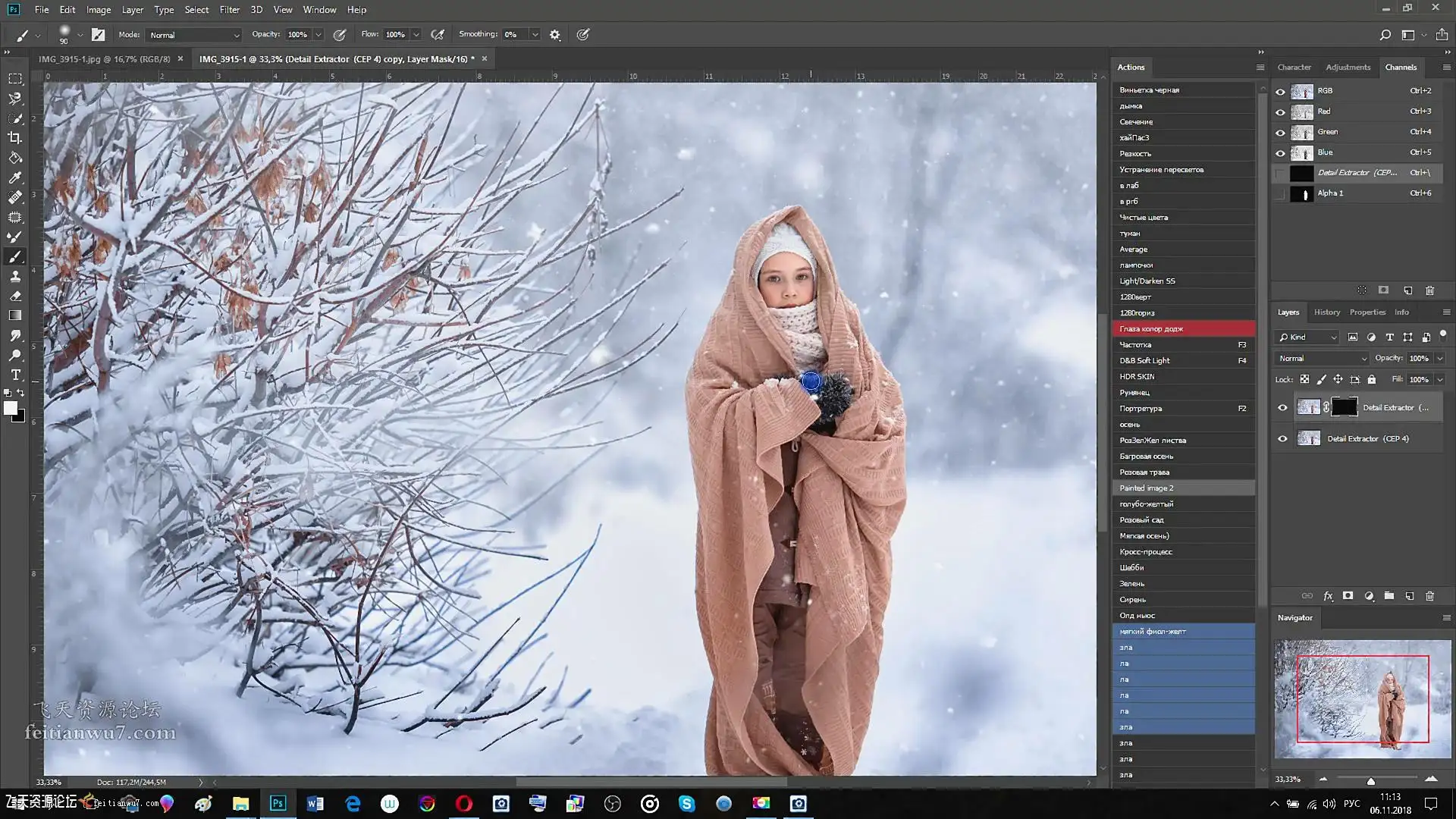Select the Gradient tool
Image resolution: width=1456 pixels, height=819 pixels.
(14, 316)
